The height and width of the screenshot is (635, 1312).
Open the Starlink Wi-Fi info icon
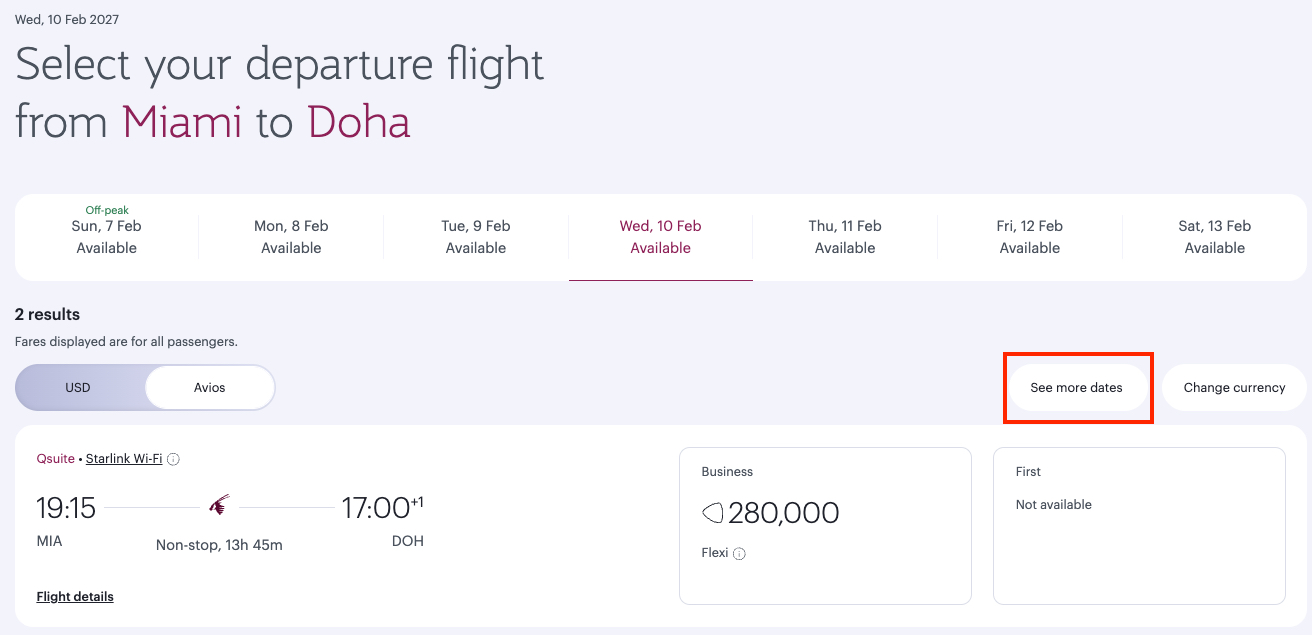[173, 458]
